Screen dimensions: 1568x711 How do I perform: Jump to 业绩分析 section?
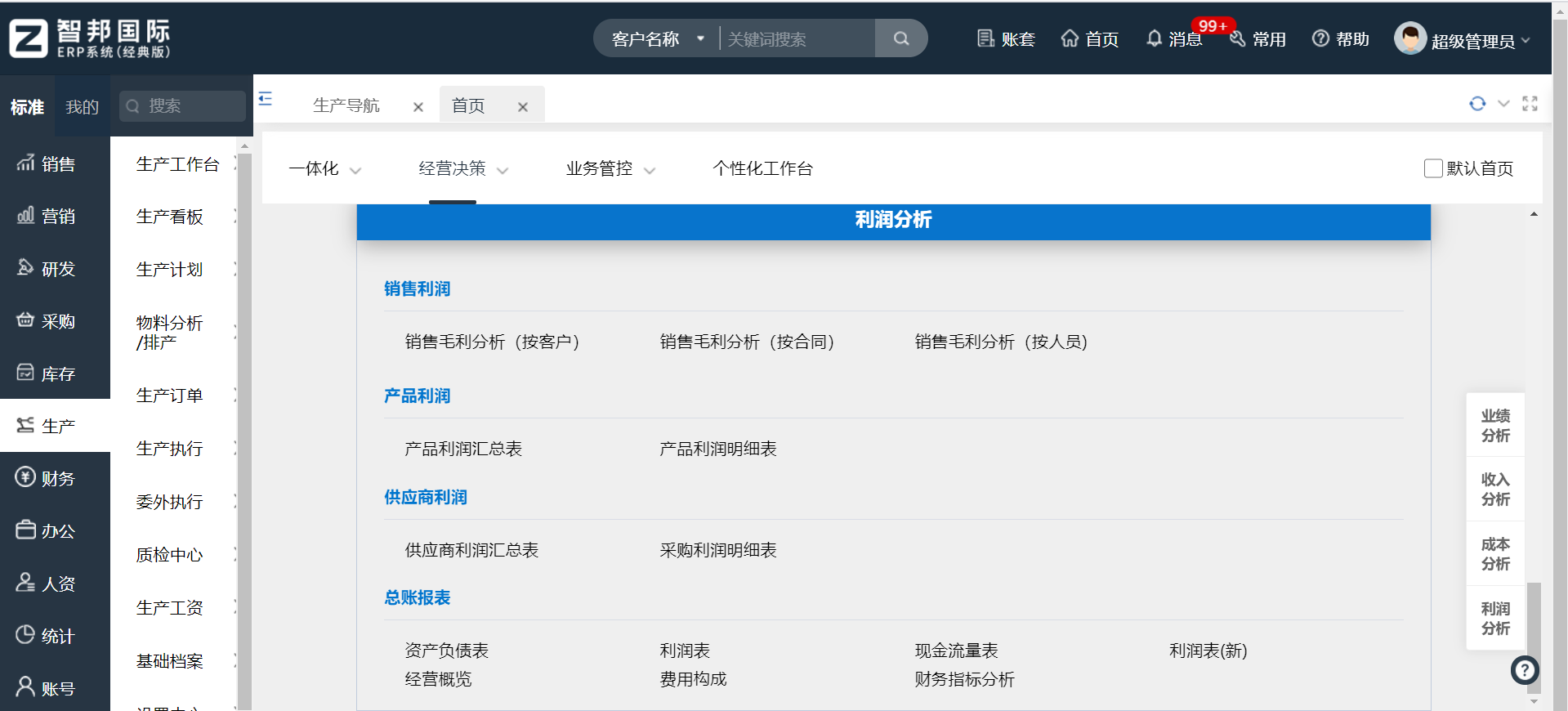pyautogui.click(x=1495, y=425)
